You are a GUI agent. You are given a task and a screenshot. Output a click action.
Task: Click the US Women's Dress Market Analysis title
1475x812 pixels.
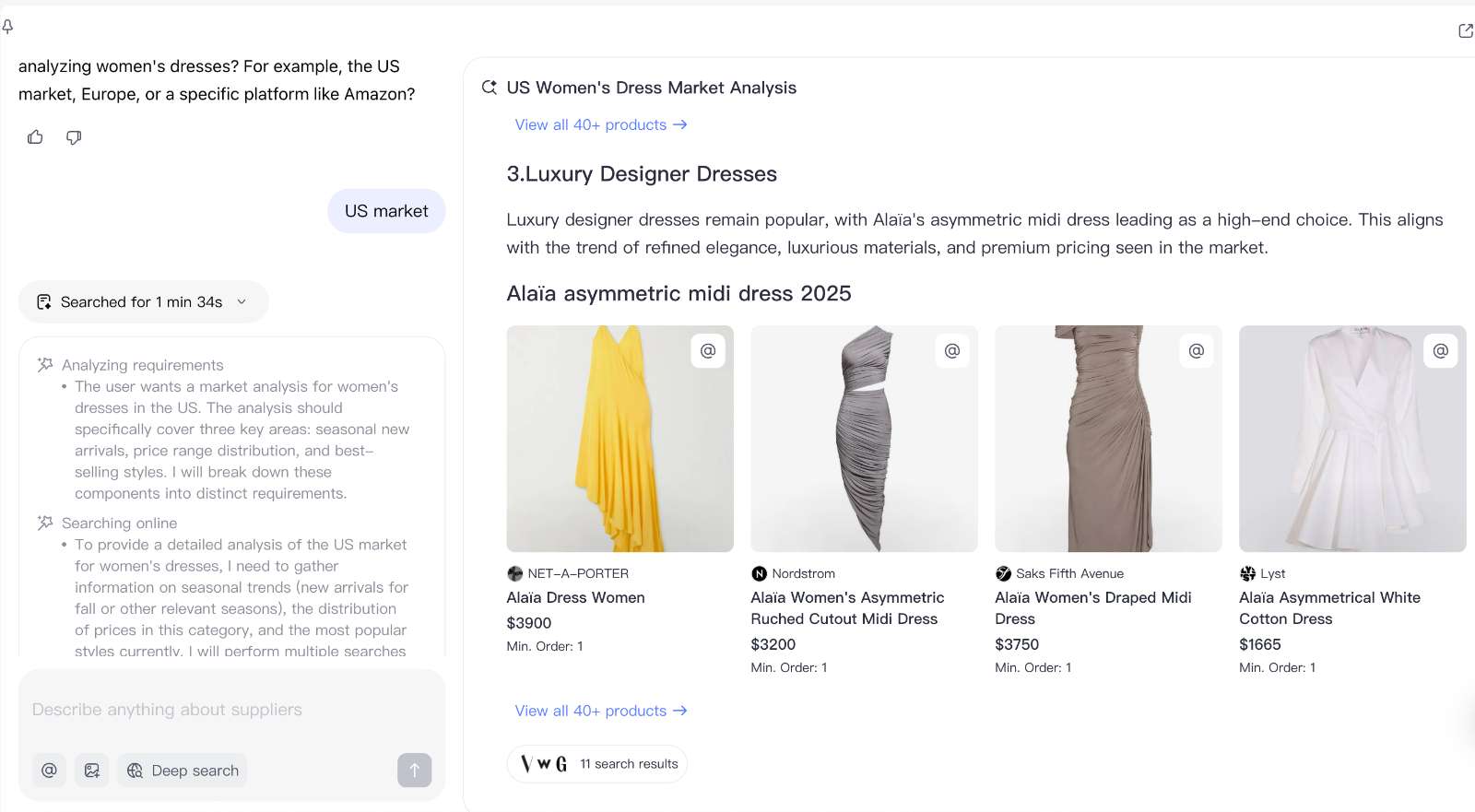tap(652, 88)
